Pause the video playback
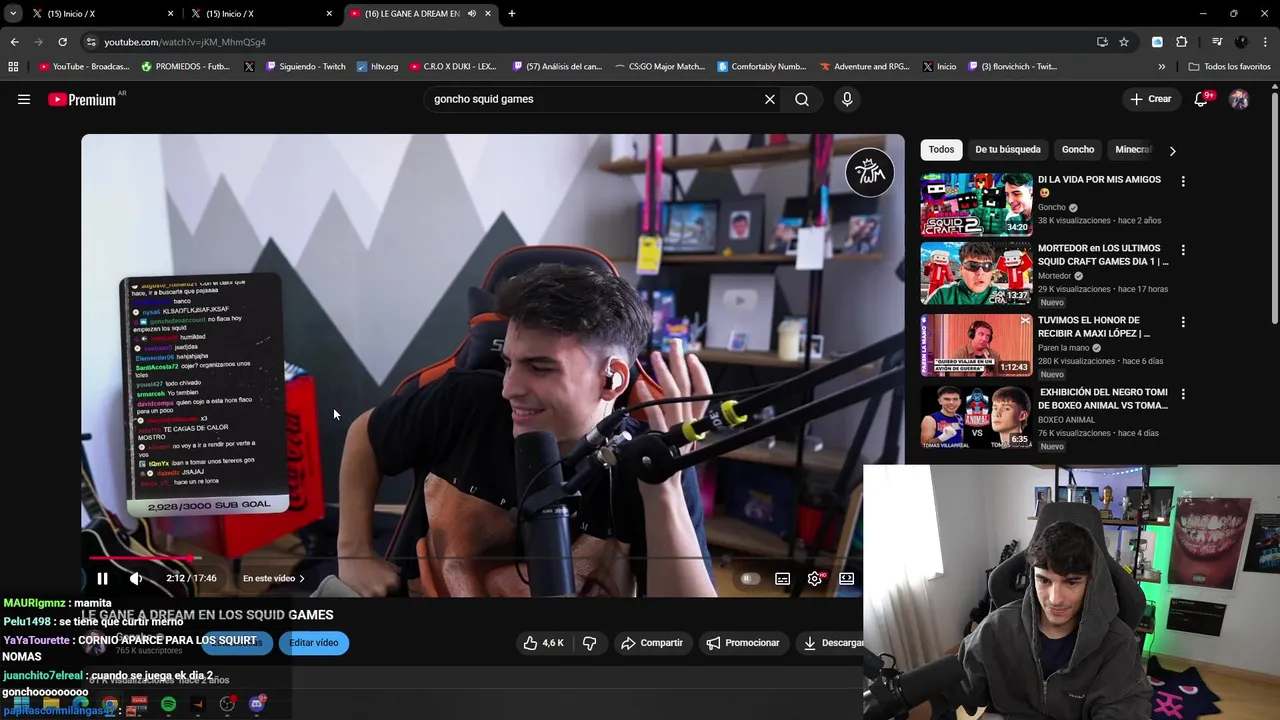This screenshot has width=1280, height=720. [102, 578]
